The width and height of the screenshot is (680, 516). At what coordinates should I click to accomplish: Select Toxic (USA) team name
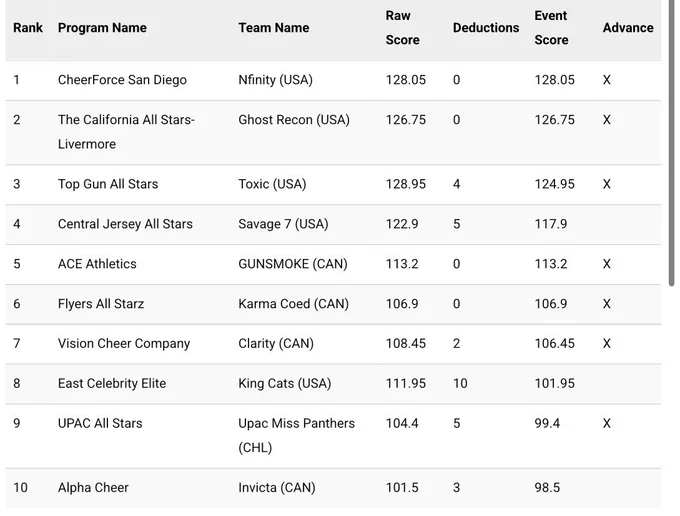tap(272, 184)
